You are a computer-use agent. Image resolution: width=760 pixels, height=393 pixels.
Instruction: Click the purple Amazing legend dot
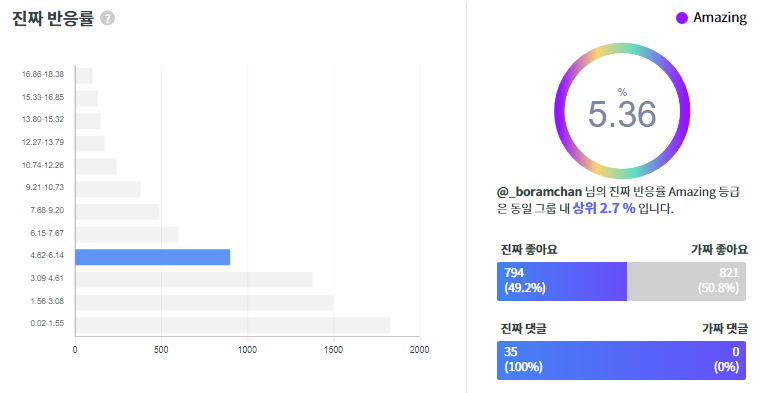pyautogui.click(x=681, y=18)
